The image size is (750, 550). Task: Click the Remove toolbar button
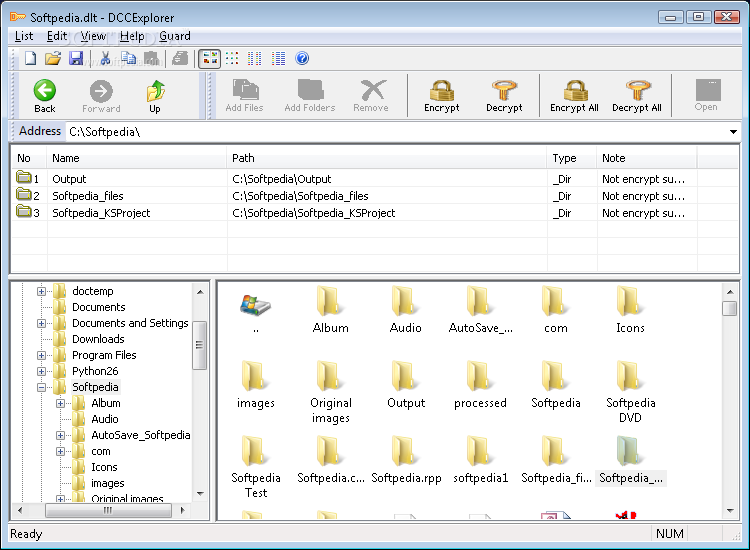pyautogui.click(x=371, y=95)
